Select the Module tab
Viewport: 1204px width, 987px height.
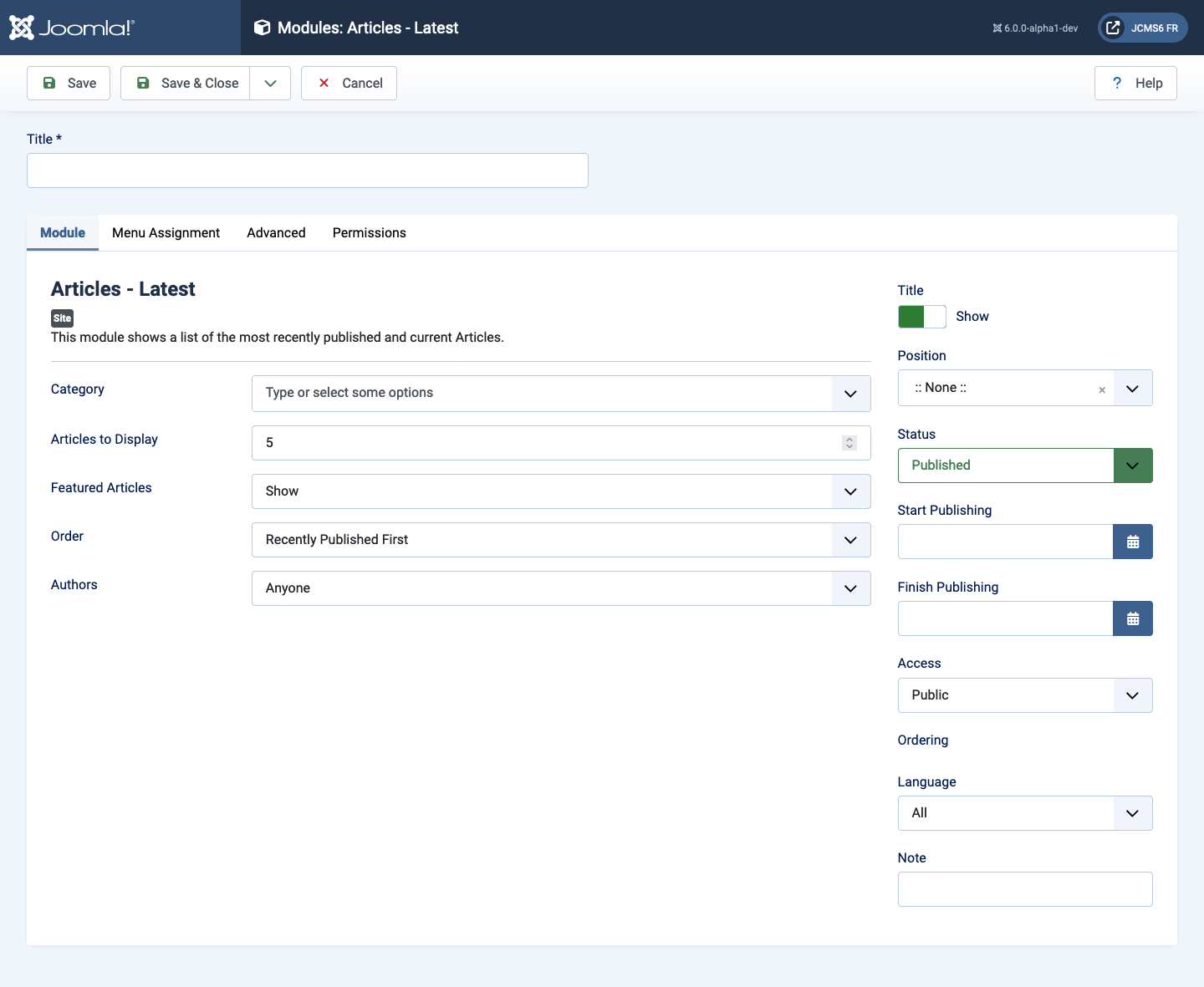click(63, 233)
